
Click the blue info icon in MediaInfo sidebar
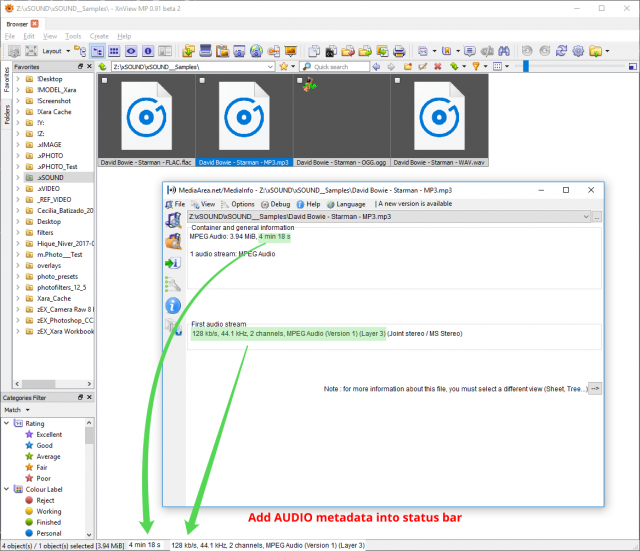tap(173, 305)
